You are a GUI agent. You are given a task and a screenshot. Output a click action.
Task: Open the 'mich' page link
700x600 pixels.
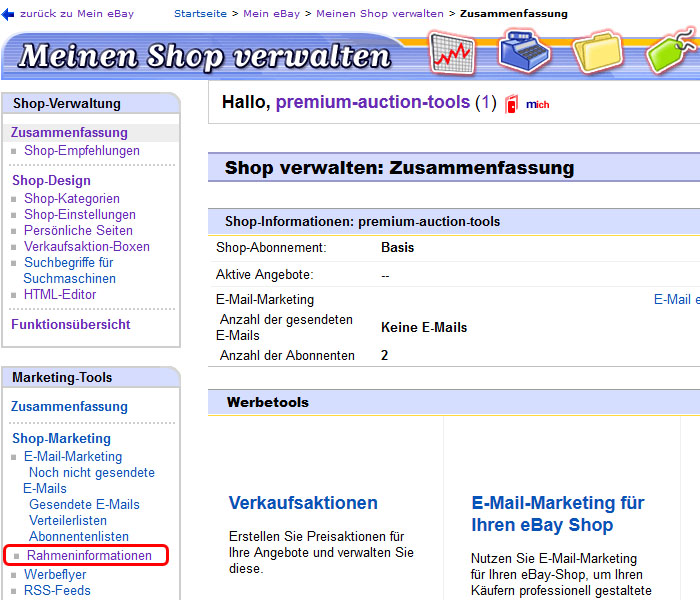pos(538,104)
